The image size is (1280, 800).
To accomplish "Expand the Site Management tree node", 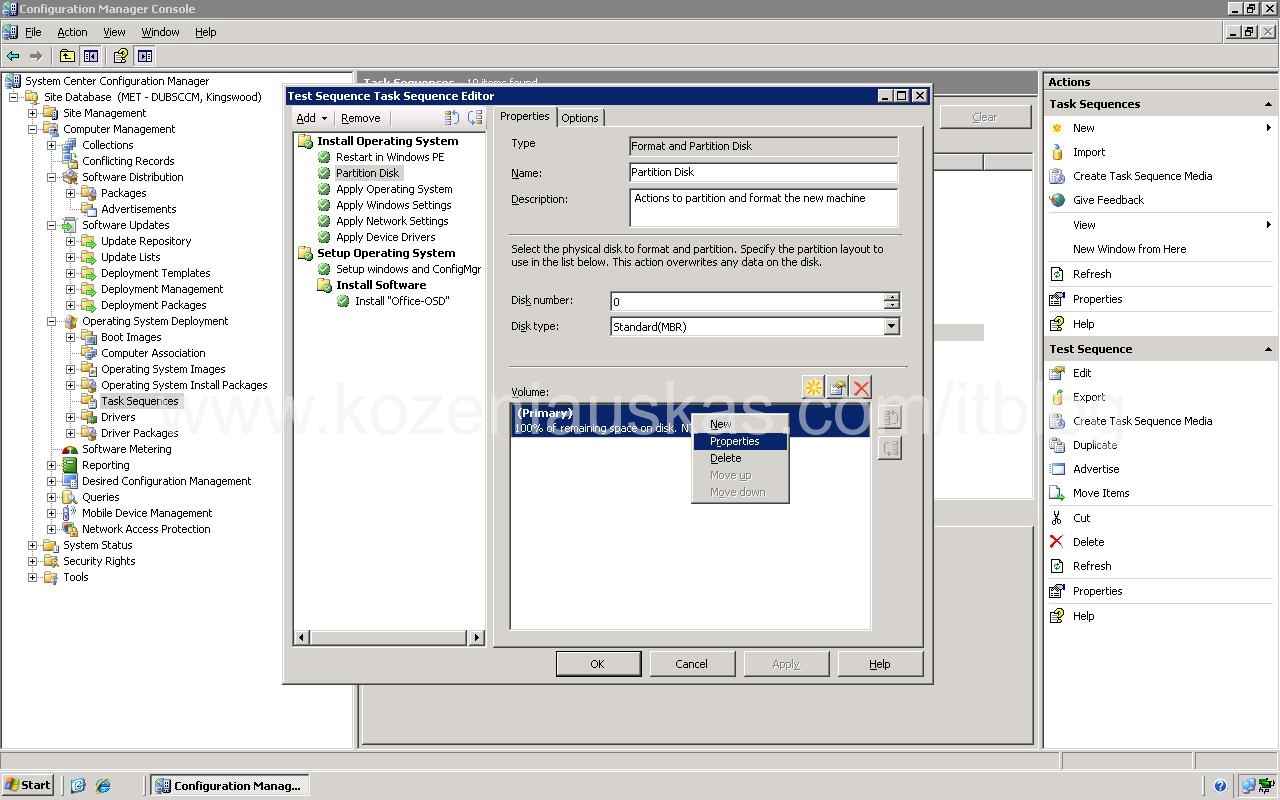I will point(32,113).
